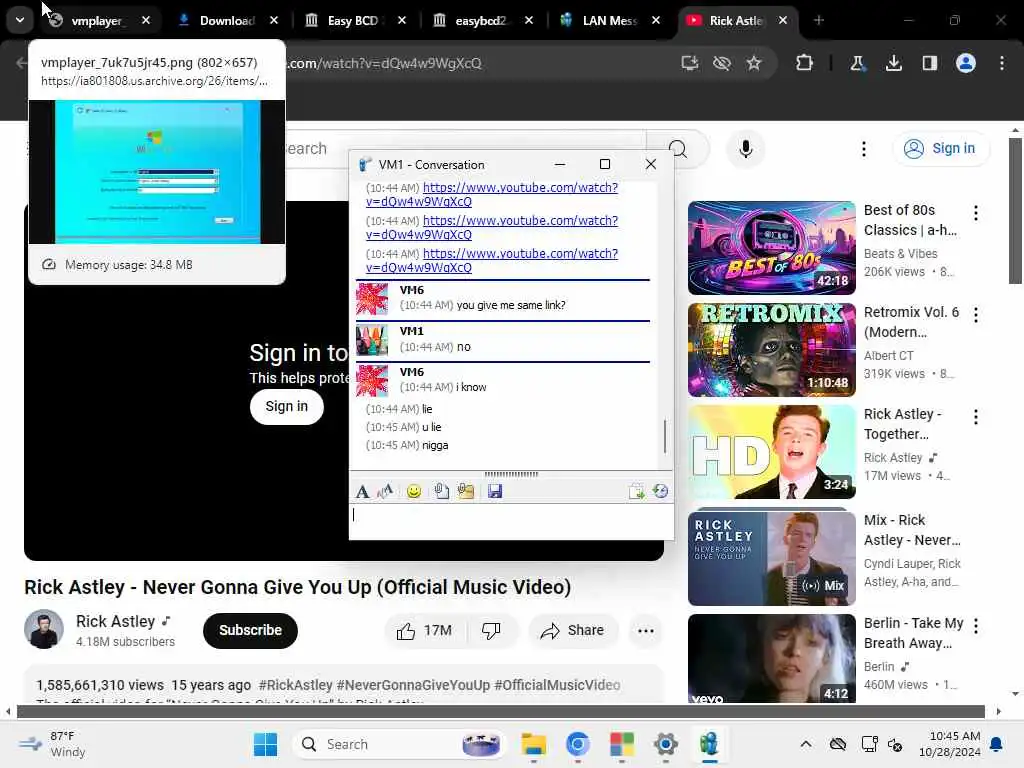Save the conversation with floppy icon
This screenshot has width=1024, height=768.
click(x=495, y=491)
